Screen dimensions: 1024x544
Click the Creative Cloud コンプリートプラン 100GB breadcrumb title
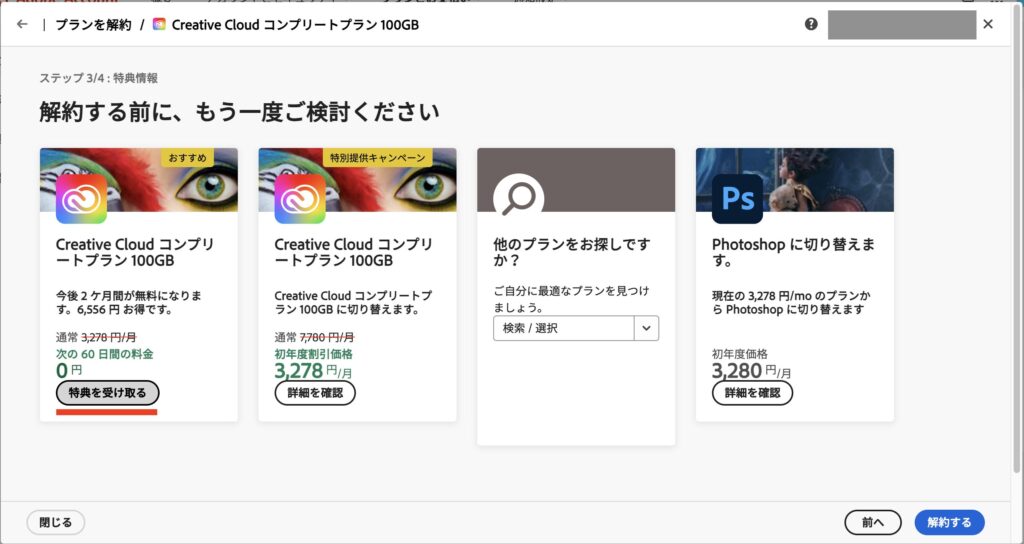pos(295,24)
